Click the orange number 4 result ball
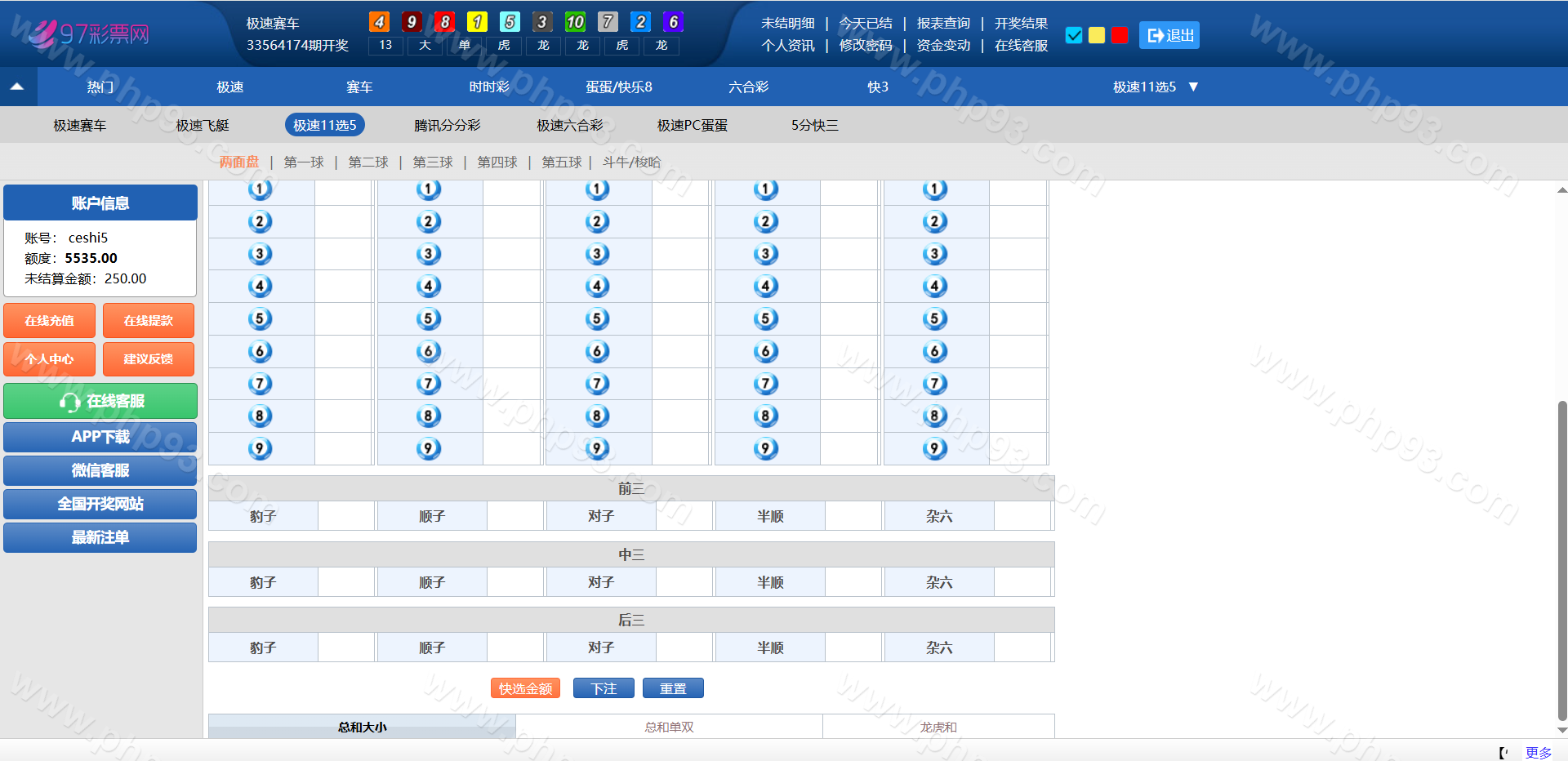Screen dimensions: 1568x761 [379, 22]
